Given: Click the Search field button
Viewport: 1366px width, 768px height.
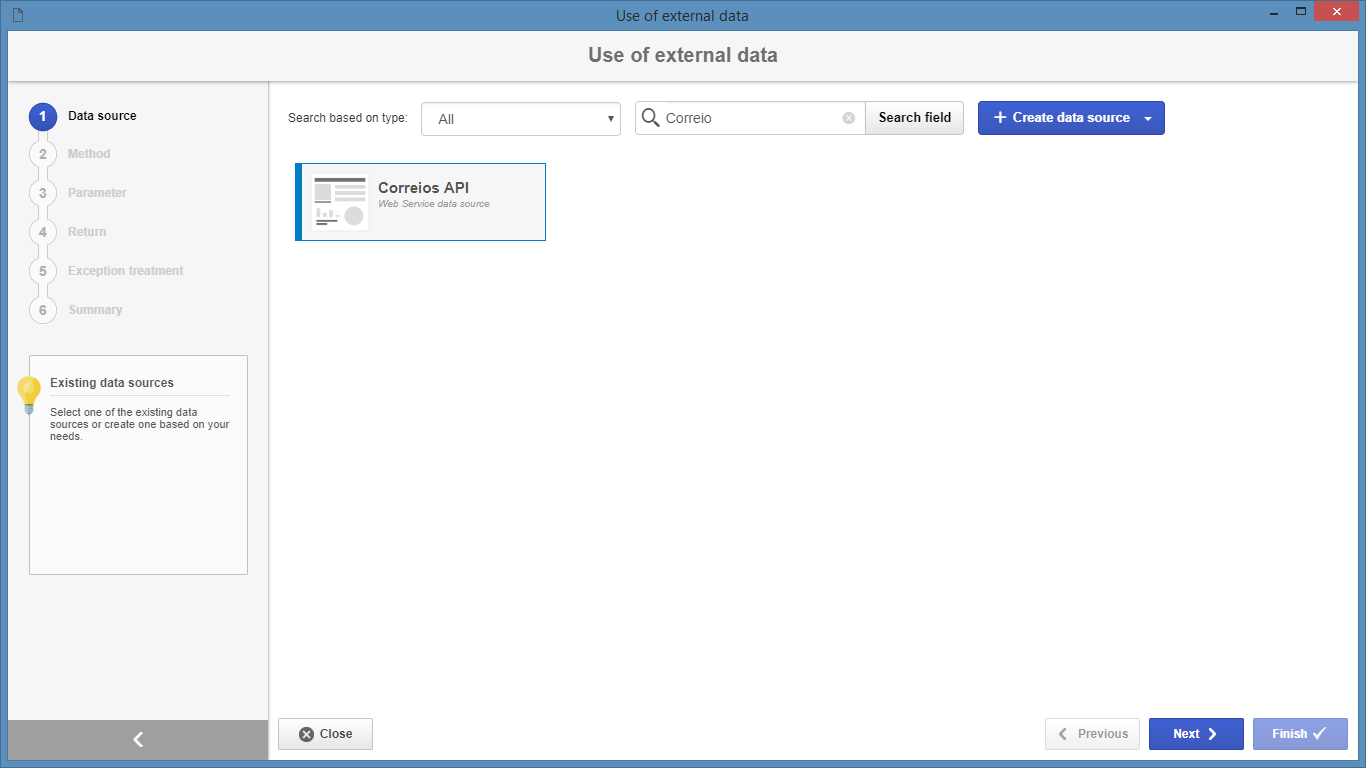Looking at the screenshot, I should click(915, 118).
